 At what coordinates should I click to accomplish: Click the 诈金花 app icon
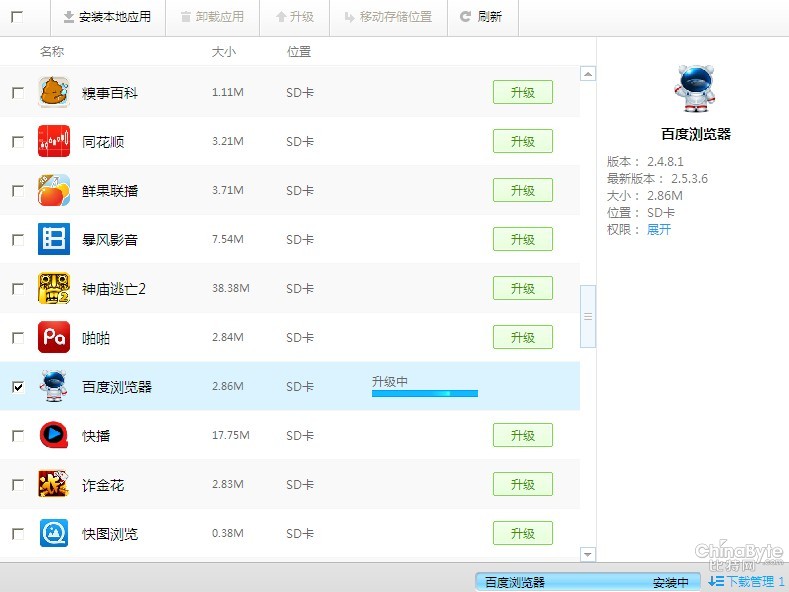pyautogui.click(x=54, y=484)
